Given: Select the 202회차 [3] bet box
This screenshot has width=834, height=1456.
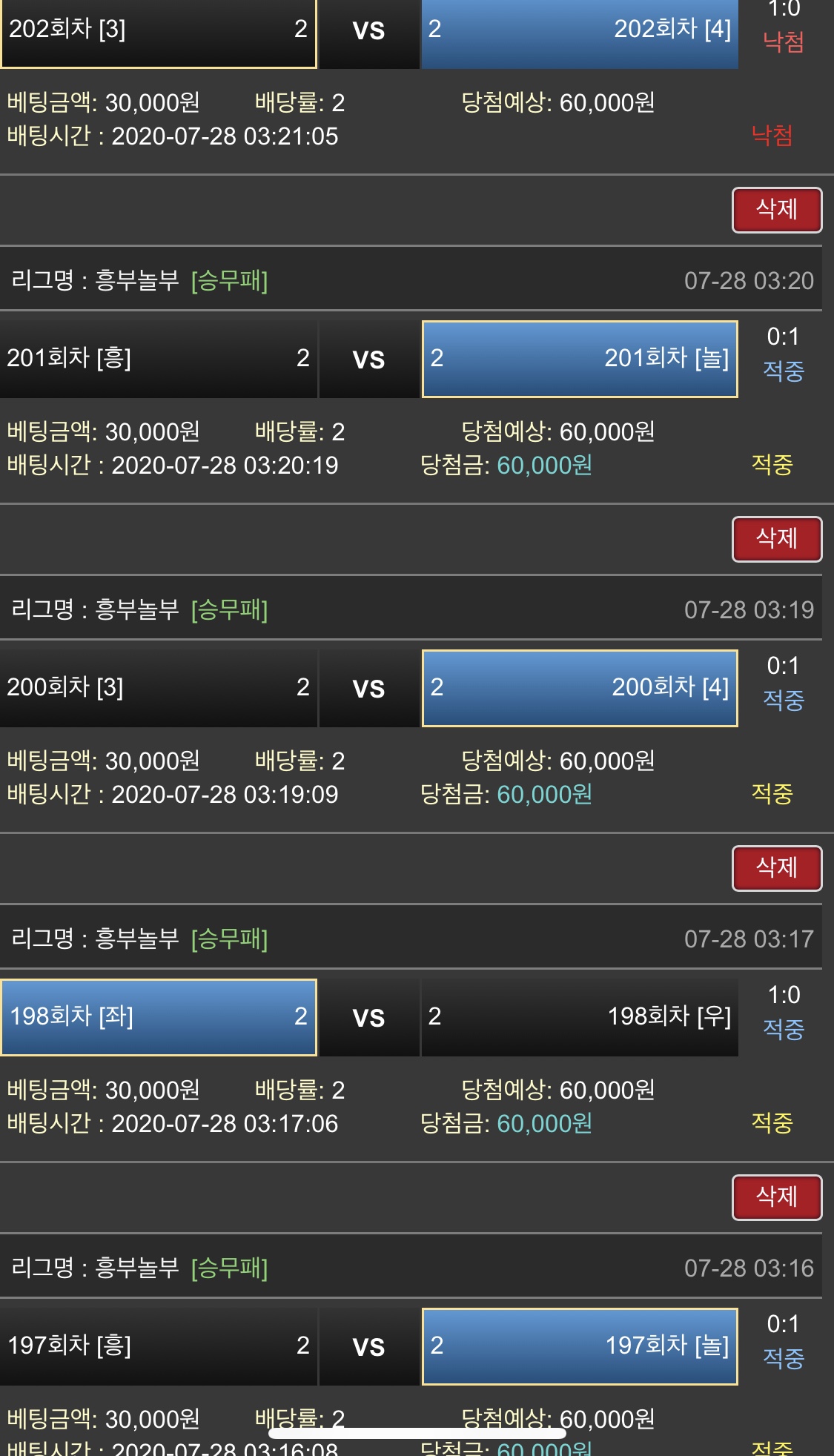Looking at the screenshot, I should [158, 31].
